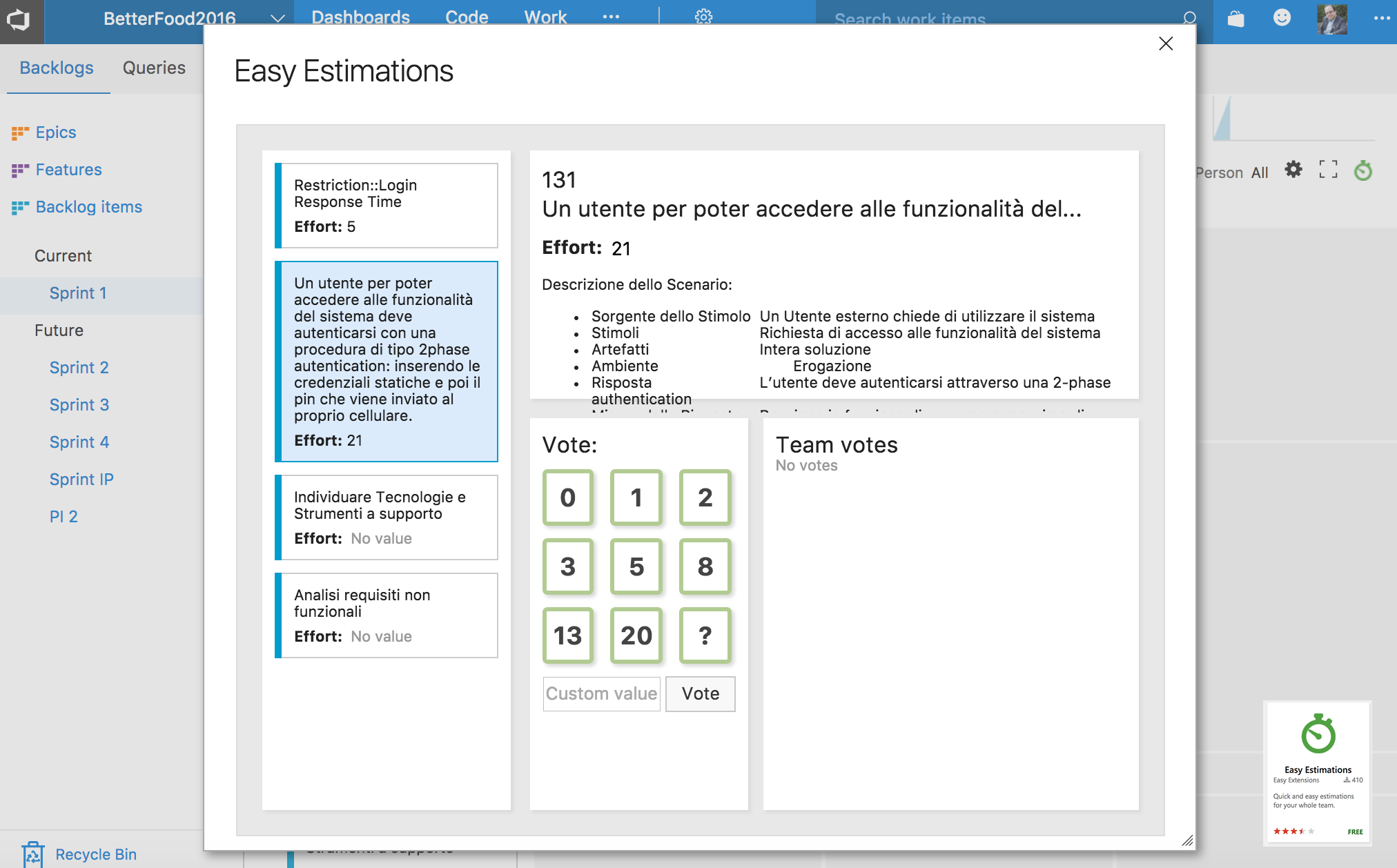Image resolution: width=1397 pixels, height=868 pixels.
Task: Click the Features icon in sidebar
Action: (19, 169)
